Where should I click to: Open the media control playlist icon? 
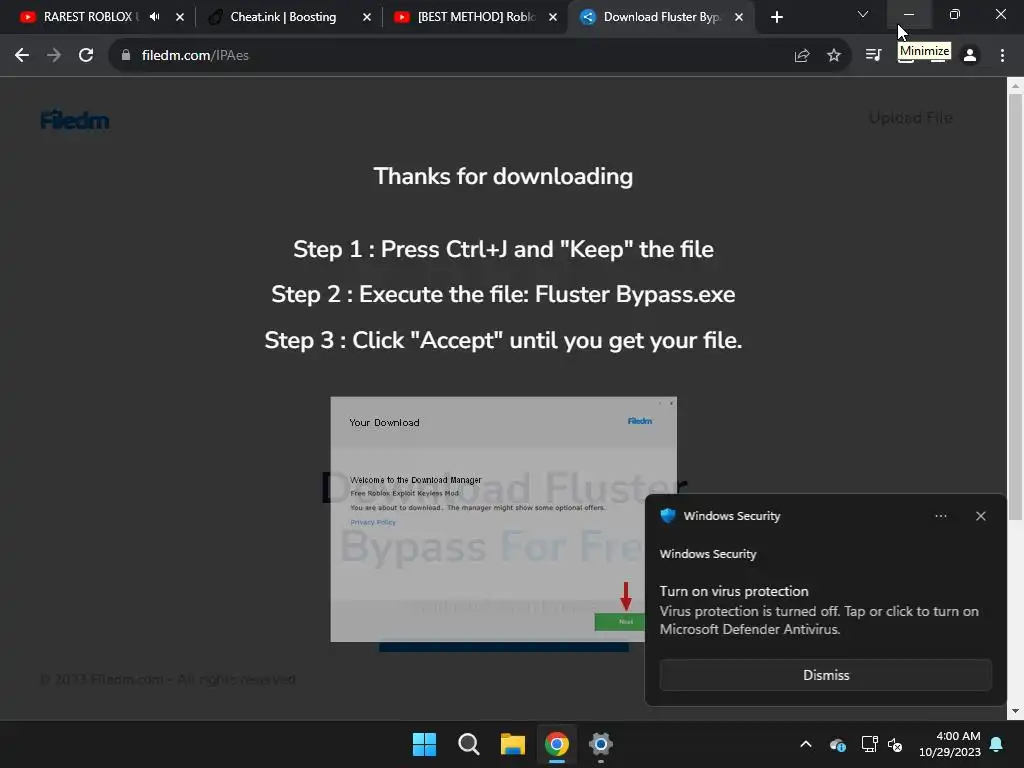[873, 56]
